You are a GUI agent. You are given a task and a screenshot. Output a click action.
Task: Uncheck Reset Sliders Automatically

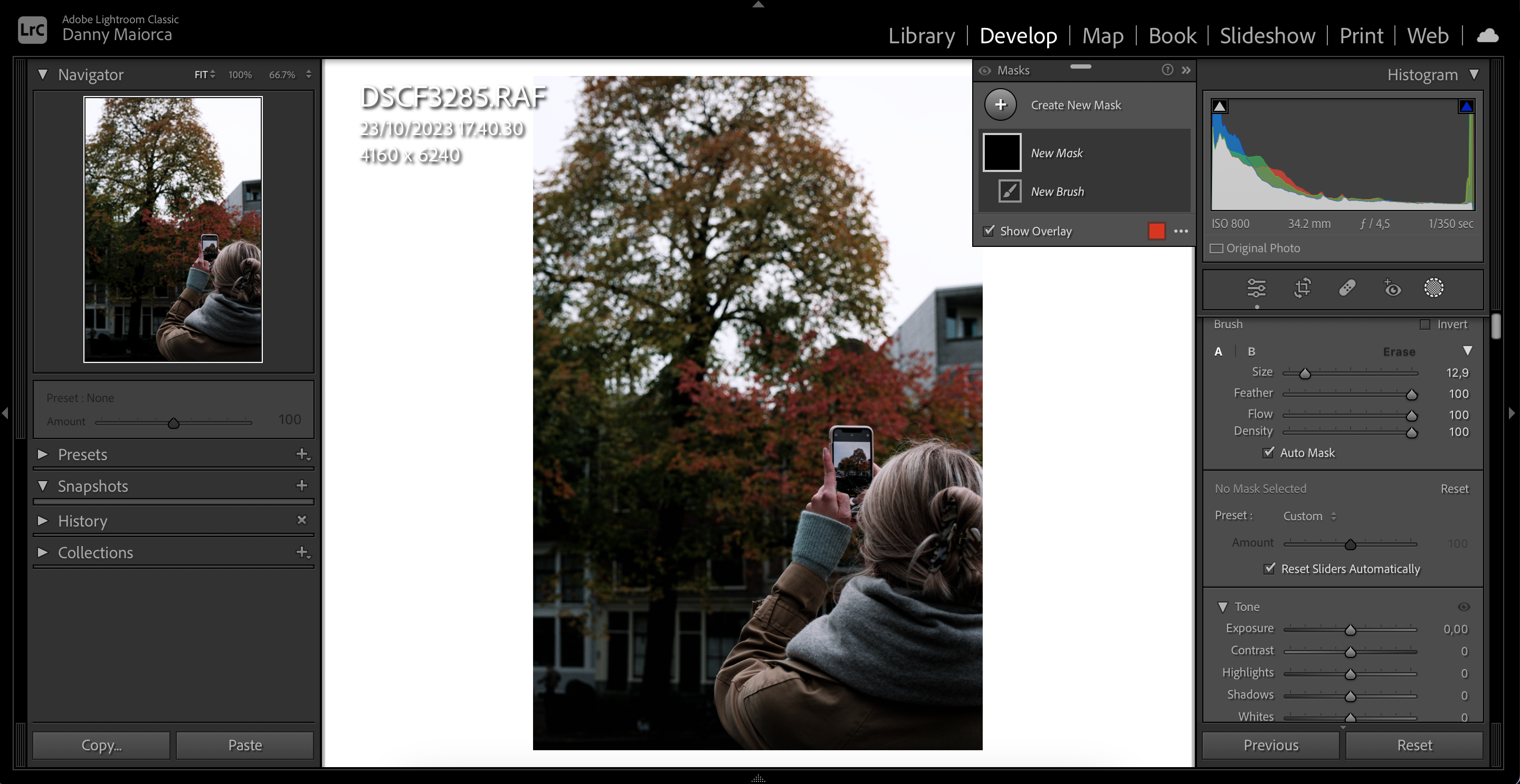click(1269, 569)
